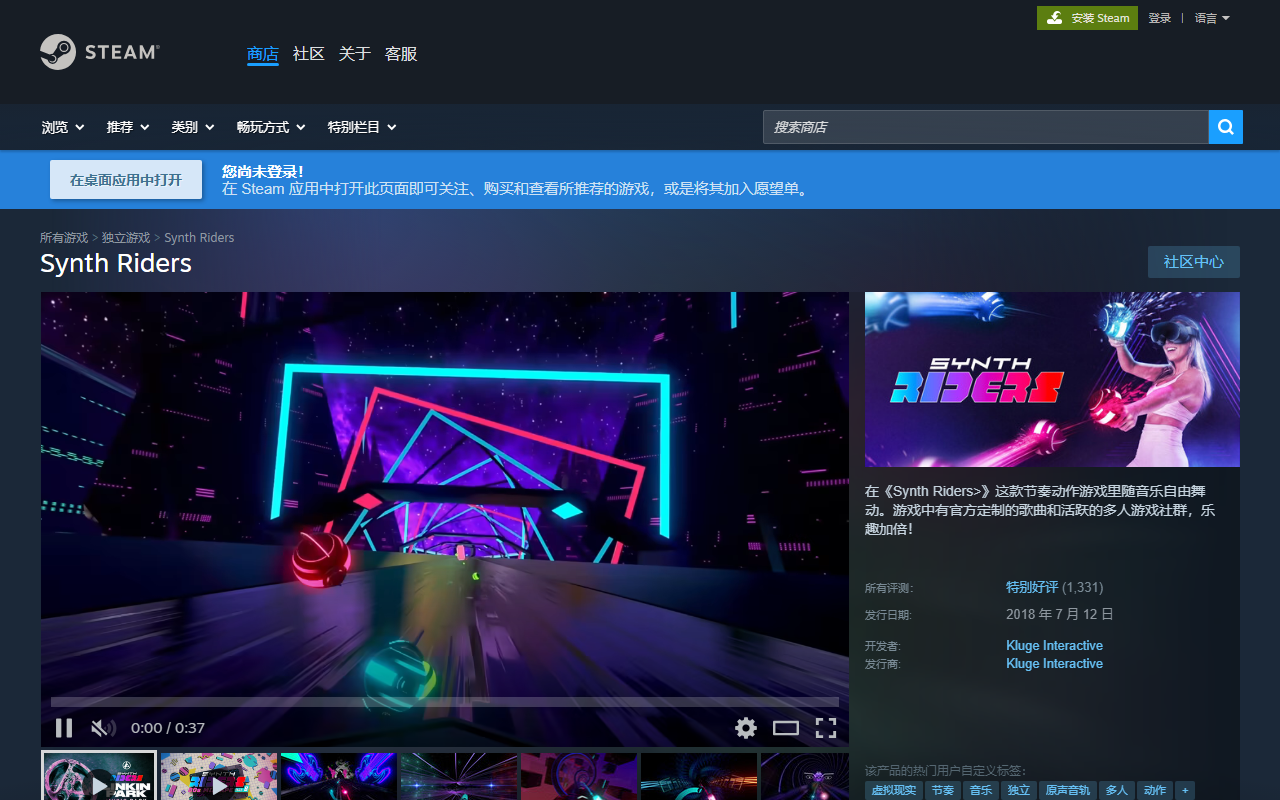Open the 关于 tab
The width and height of the screenshot is (1280, 800).
pyautogui.click(x=355, y=54)
